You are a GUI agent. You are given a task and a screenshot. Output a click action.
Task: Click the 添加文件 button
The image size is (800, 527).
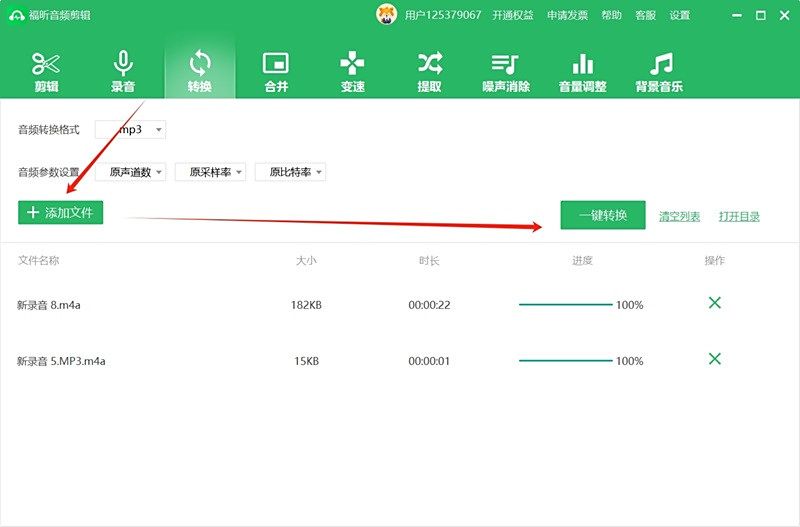point(61,213)
